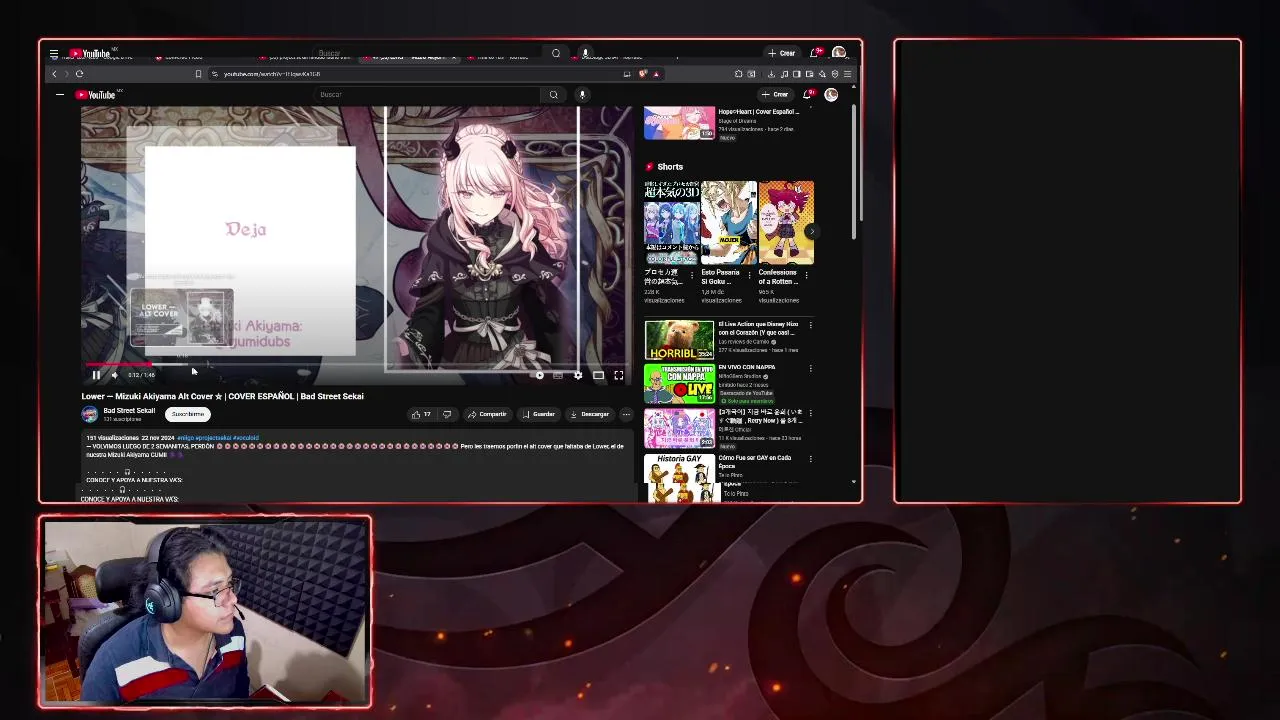Focus the YouTube Buscar search field
Screen dimensions: 1280x720
[x=428, y=95]
